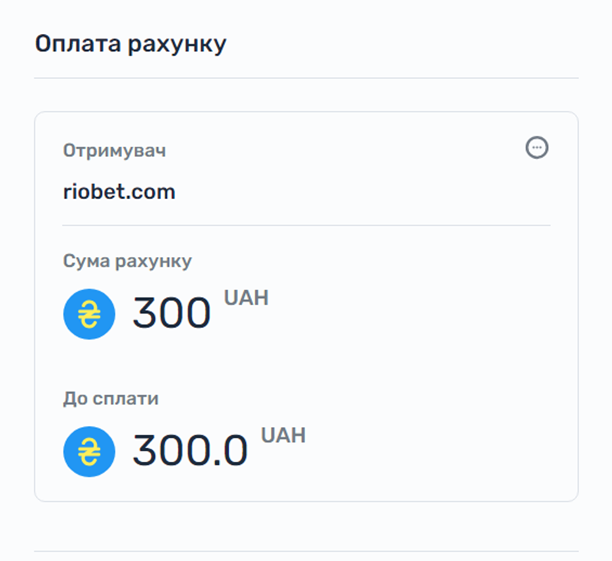This screenshot has height=561, width=612.
Task: Click empty space right of riobet.com
Action: (x=380, y=191)
